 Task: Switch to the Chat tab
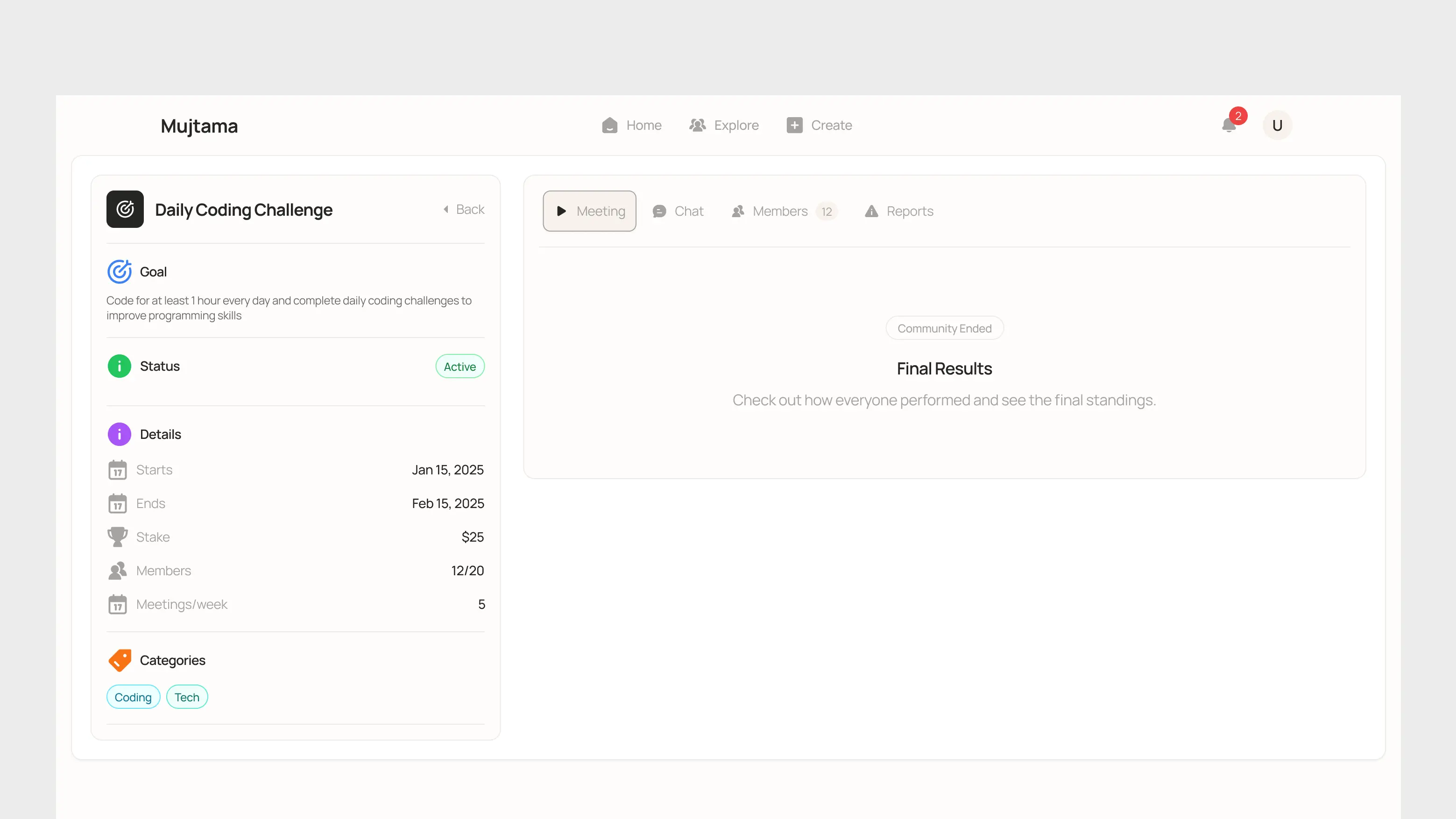pos(678,212)
